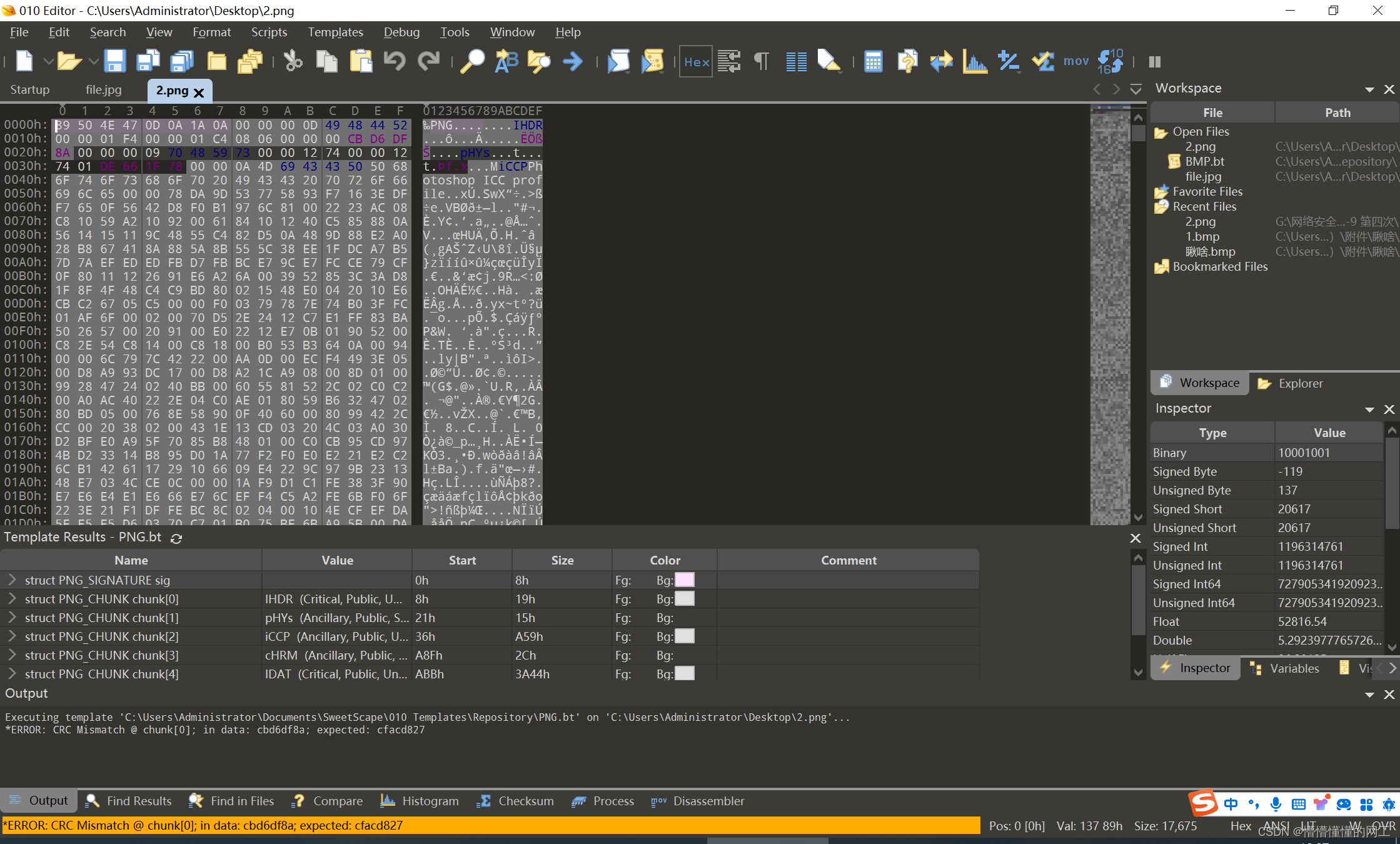The image size is (1400, 844).
Task: Expand struct PNG_CHUNK chunk[0] row
Action: pos(12,599)
